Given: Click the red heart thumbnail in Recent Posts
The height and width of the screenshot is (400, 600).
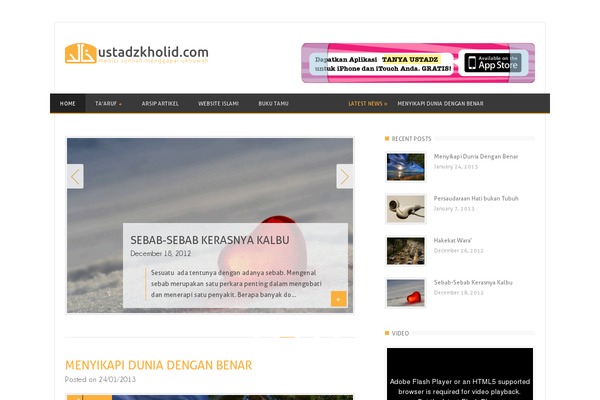Looking at the screenshot, I should point(406,293).
